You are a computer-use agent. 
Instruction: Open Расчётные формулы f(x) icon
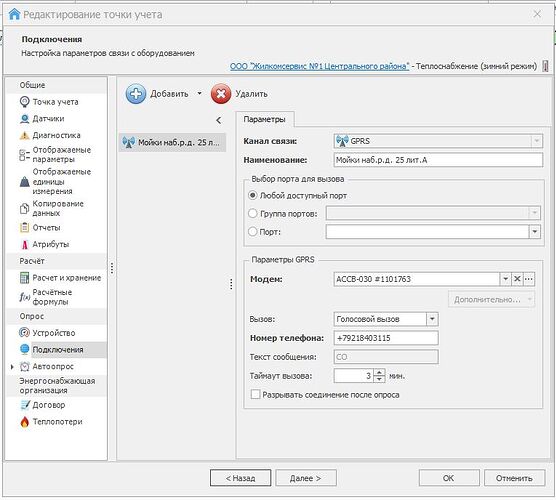24,297
